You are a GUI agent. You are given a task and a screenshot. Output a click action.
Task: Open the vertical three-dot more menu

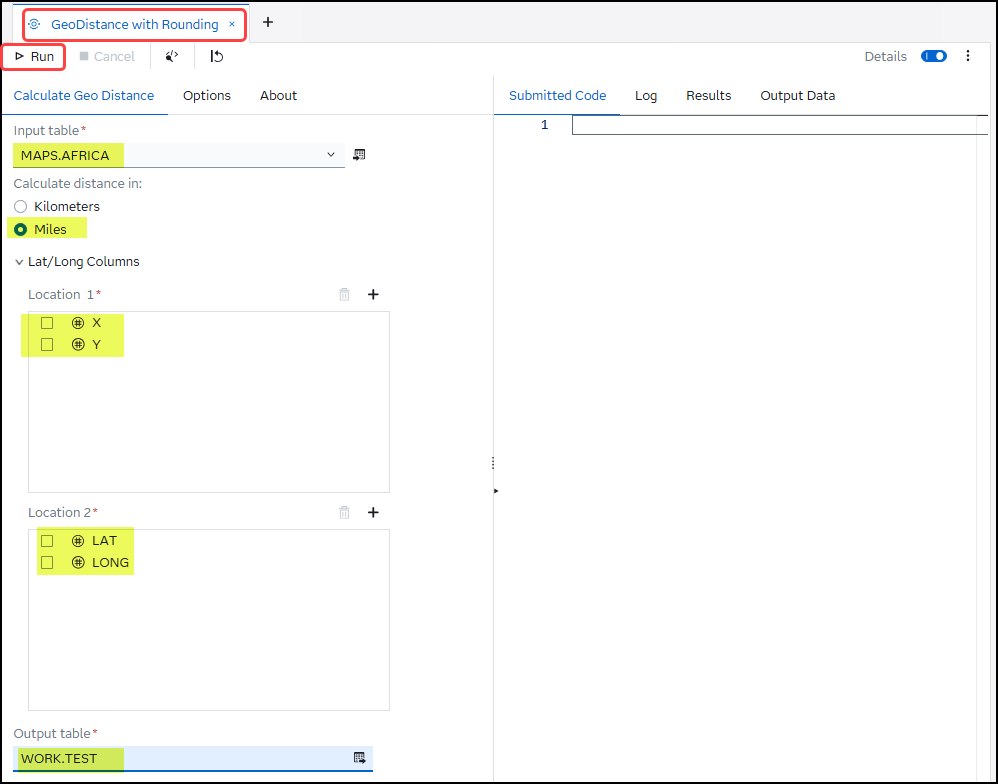tap(967, 56)
